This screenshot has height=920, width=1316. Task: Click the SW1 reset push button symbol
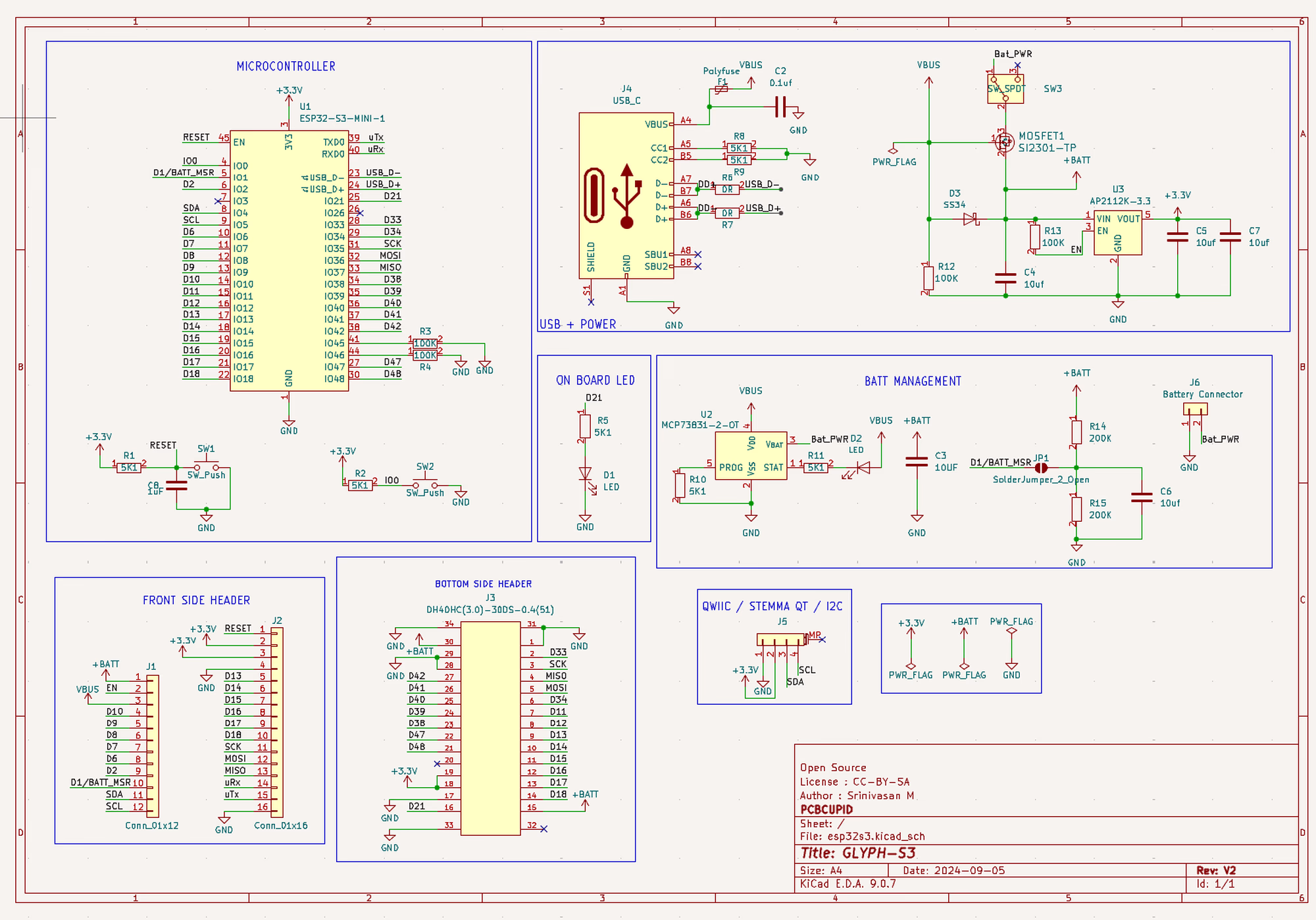point(206,467)
